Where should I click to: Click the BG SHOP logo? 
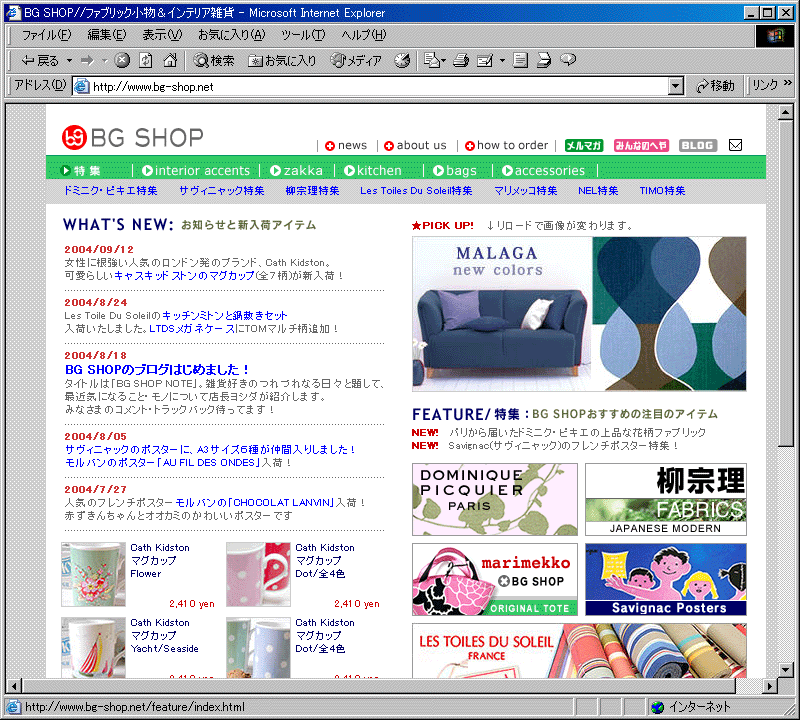point(133,138)
